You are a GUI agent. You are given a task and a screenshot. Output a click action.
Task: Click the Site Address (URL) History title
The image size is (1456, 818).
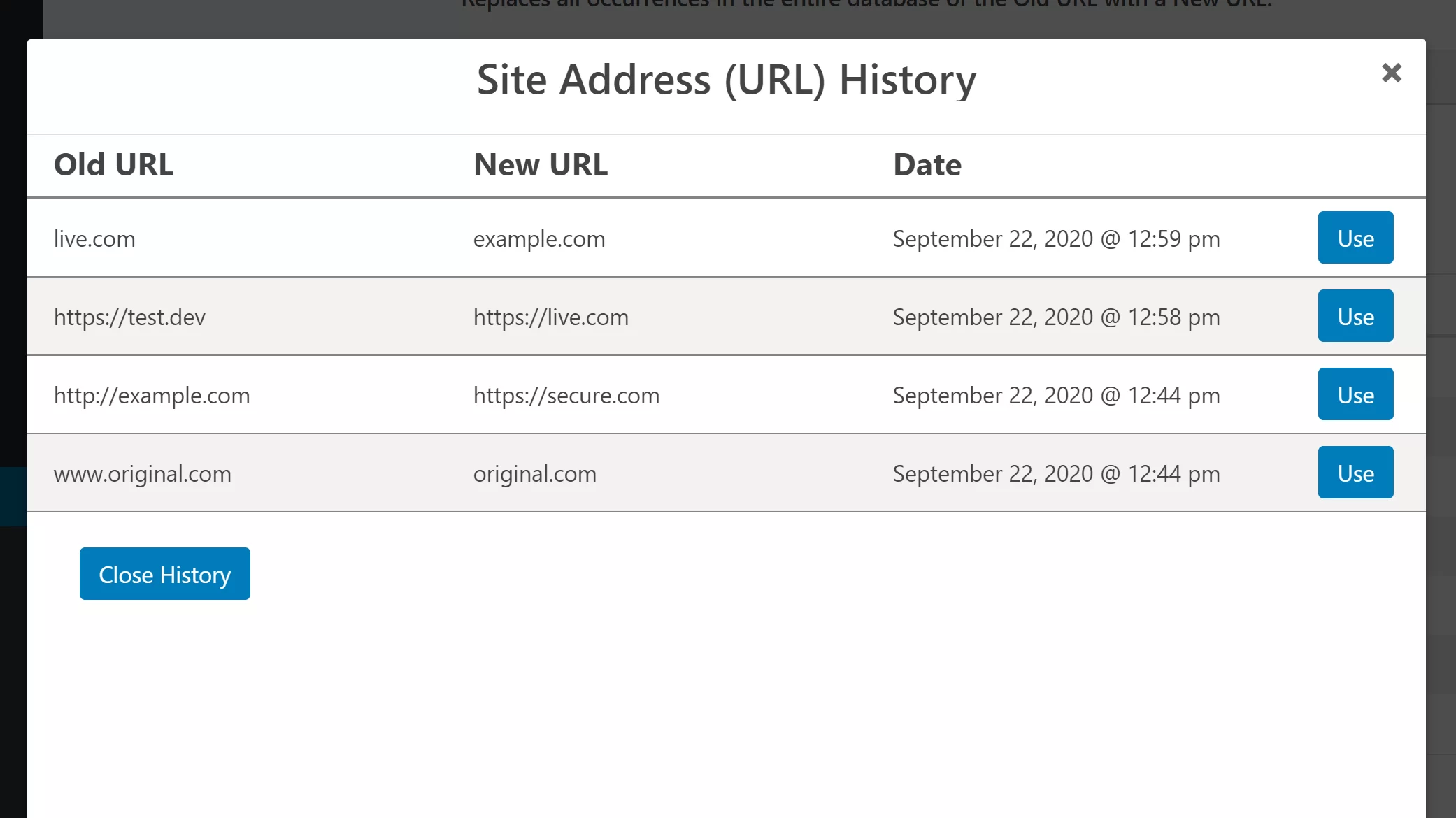pos(727,80)
